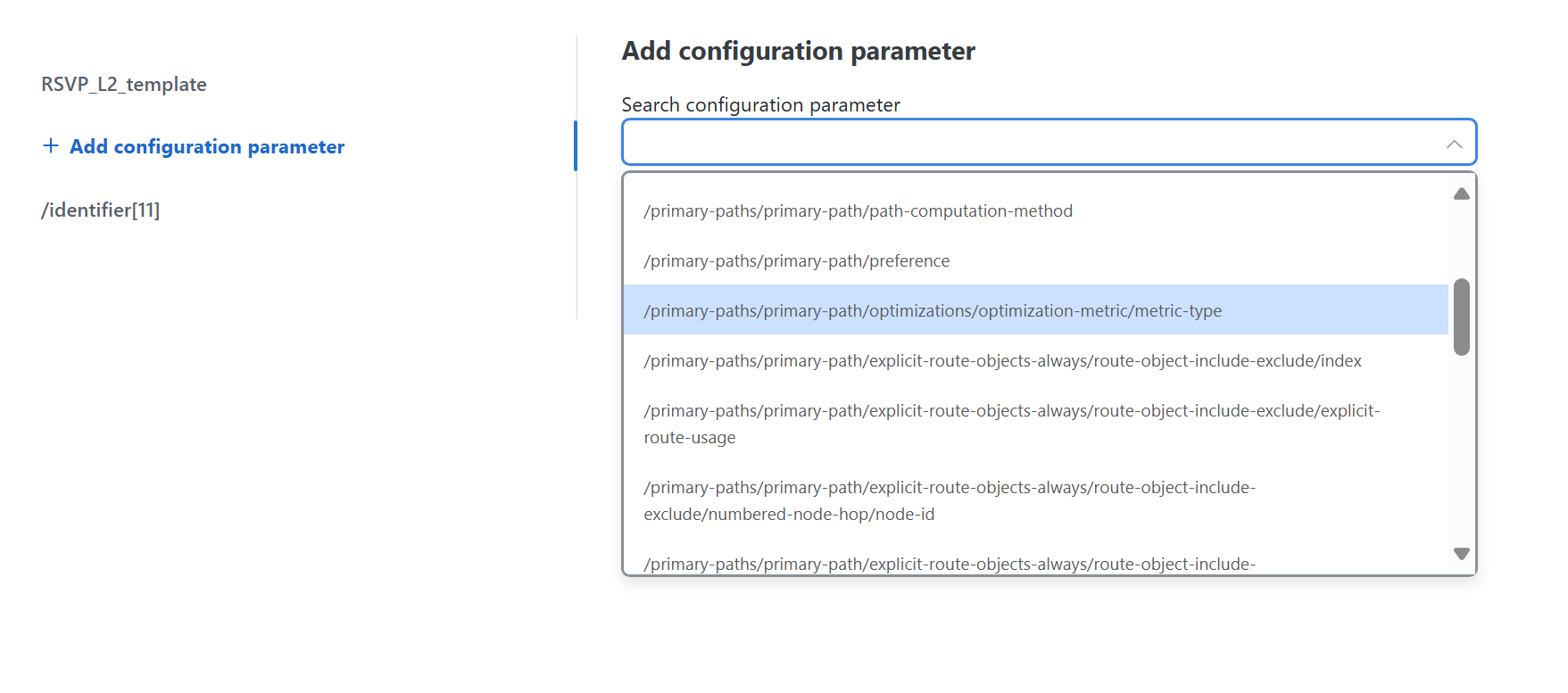
Task: Select the route-object-include-exclude/index option
Action: tap(1002, 361)
